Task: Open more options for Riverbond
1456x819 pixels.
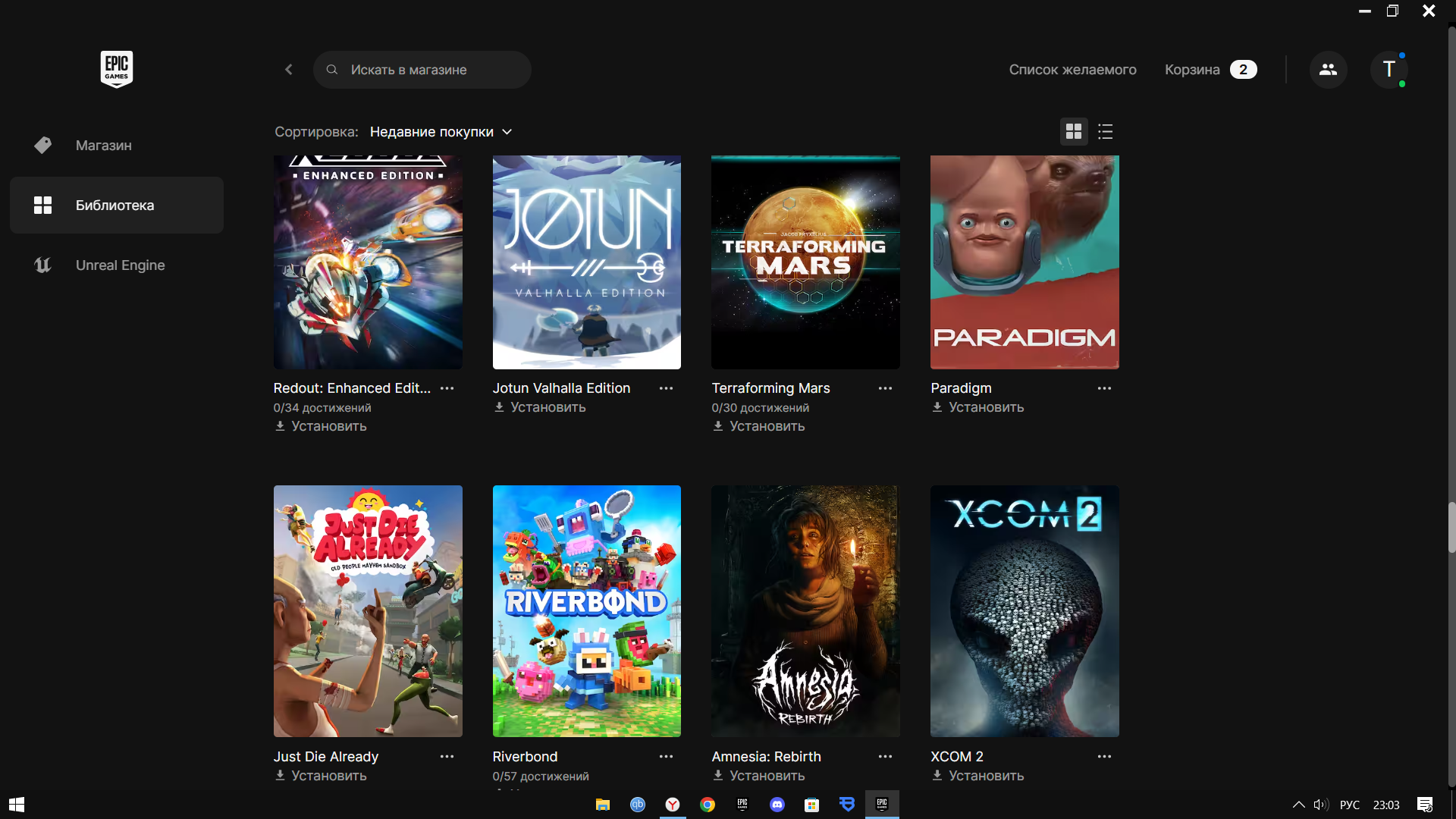Action: coord(666,757)
